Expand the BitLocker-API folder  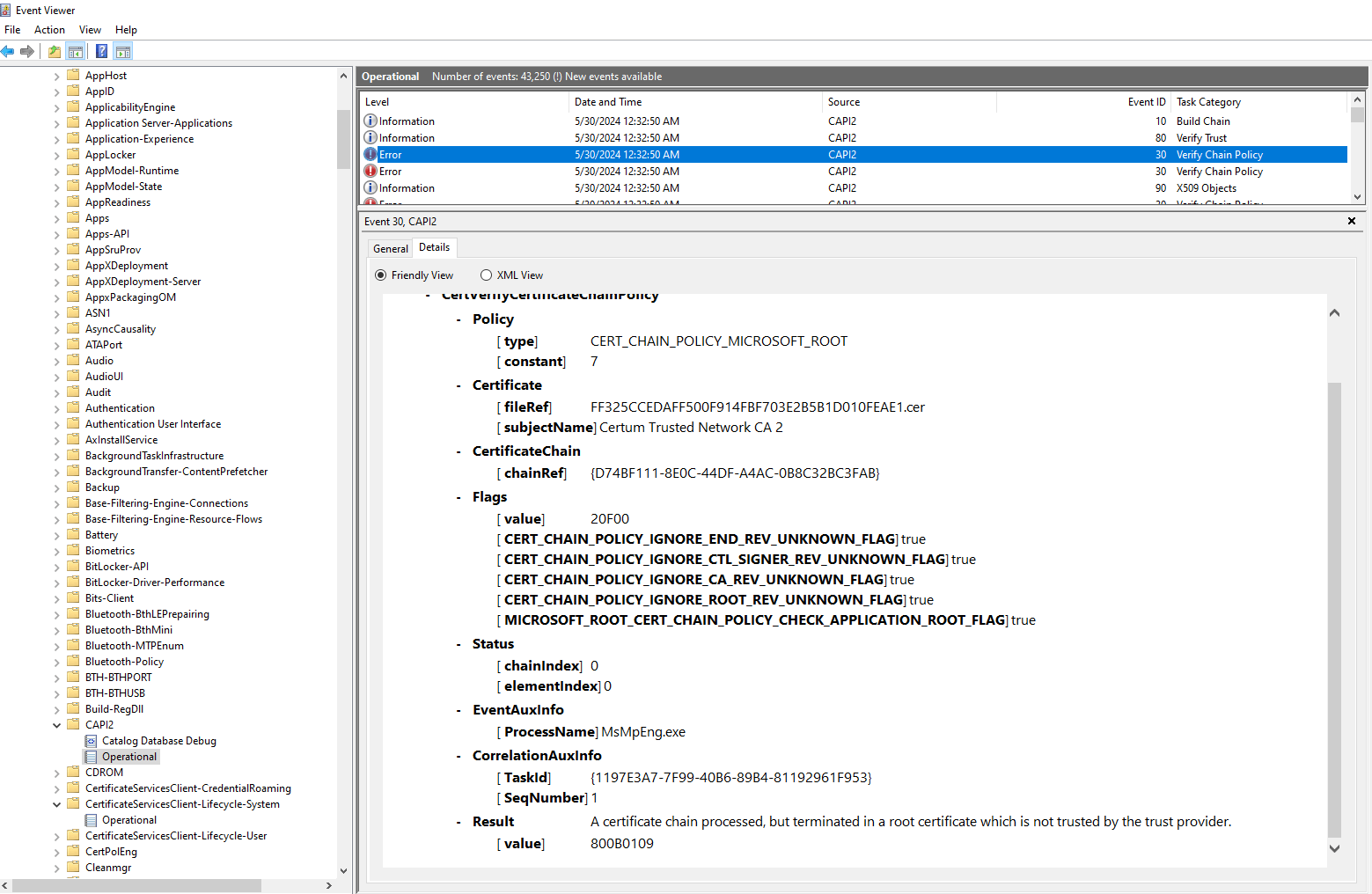57,567
